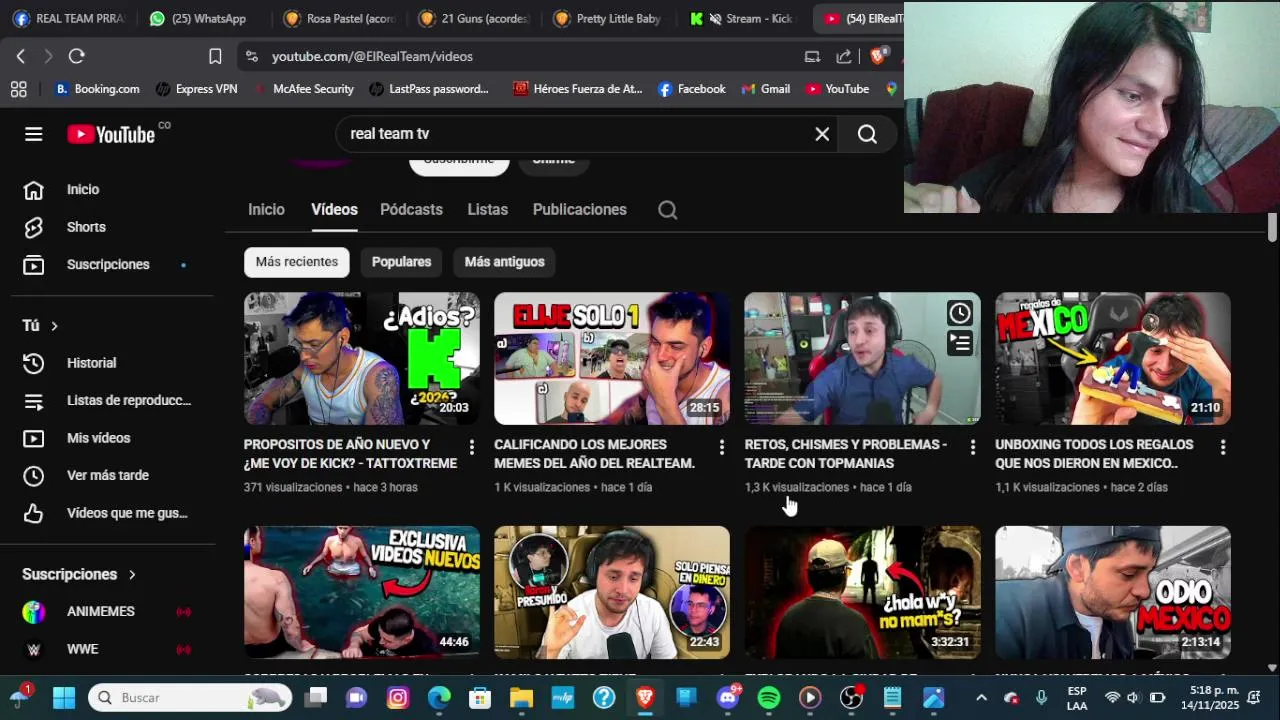
Task: Open the Facebook bookmark
Action: [692, 89]
